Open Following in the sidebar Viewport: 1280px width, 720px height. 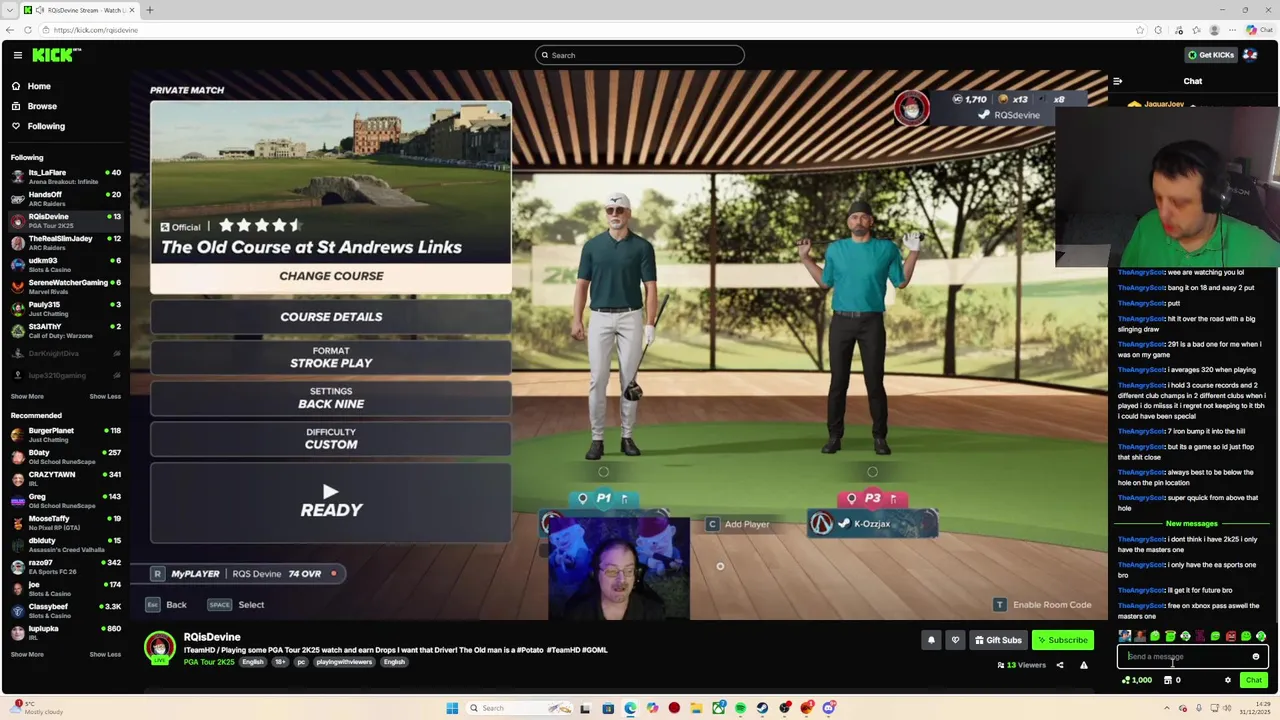point(46,126)
